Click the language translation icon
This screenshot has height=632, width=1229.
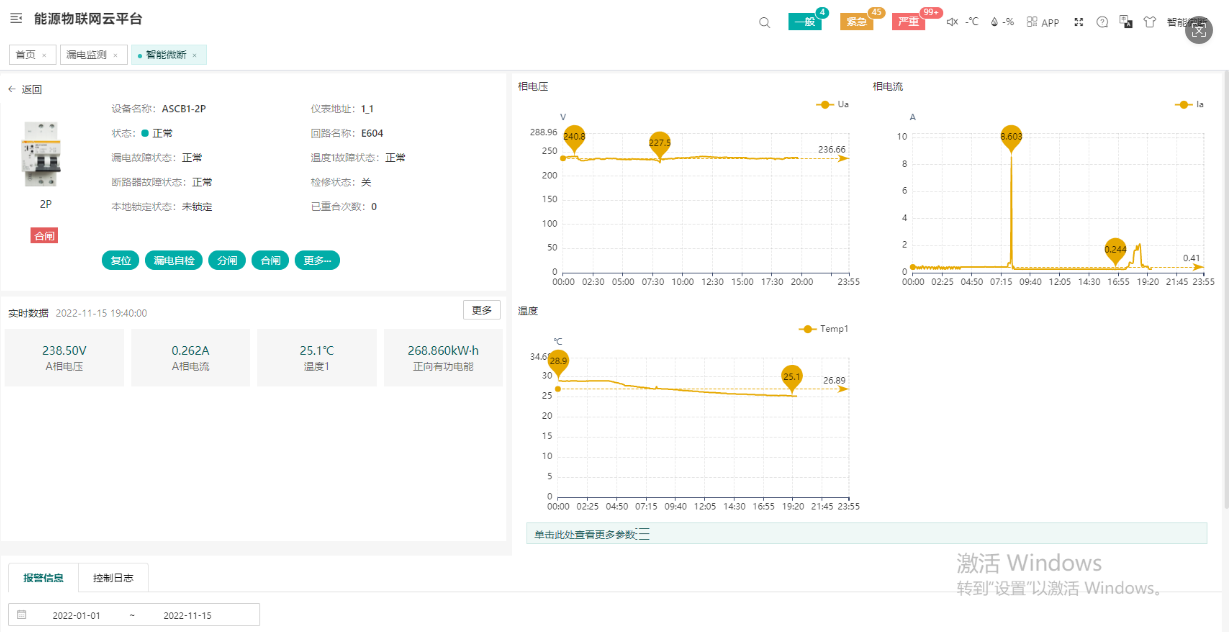click(x=1126, y=22)
